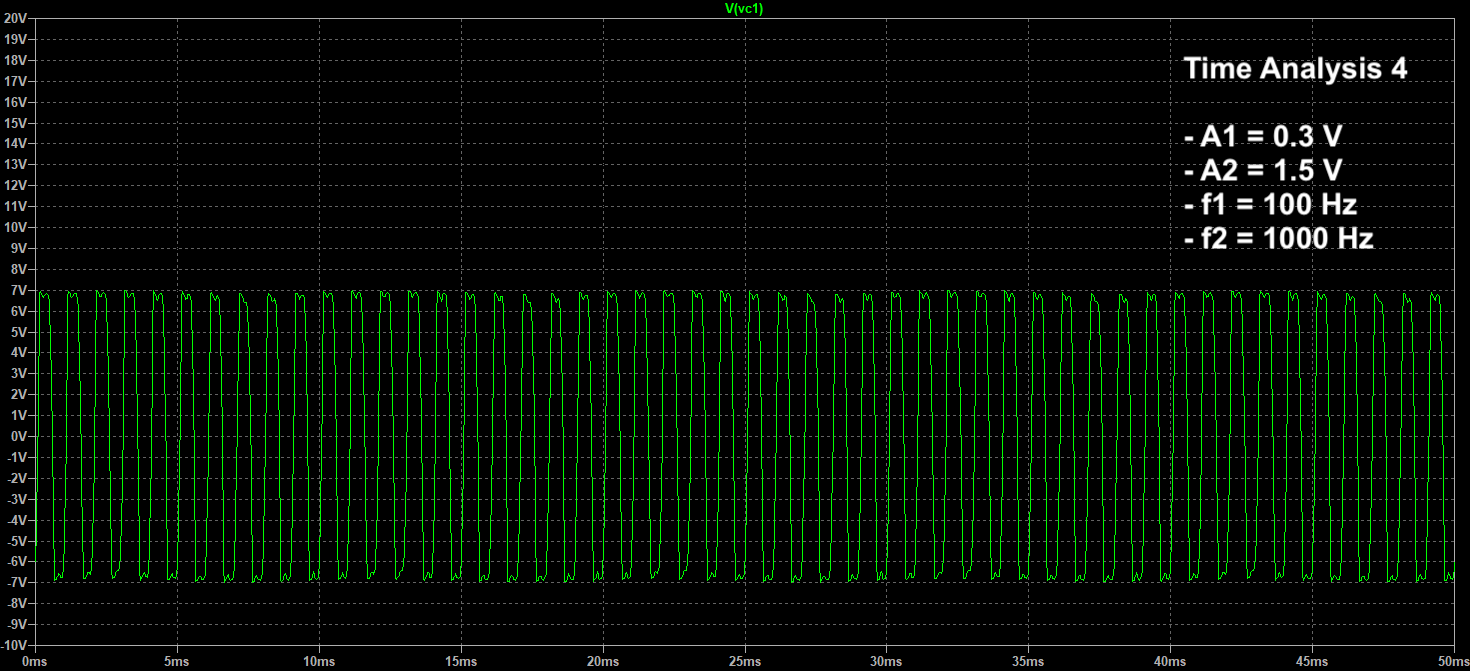The width and height of the screenshot is (1470, 671).
Task: Select the A2 = 1.5 V annotation line
Action: point(1264,170)
